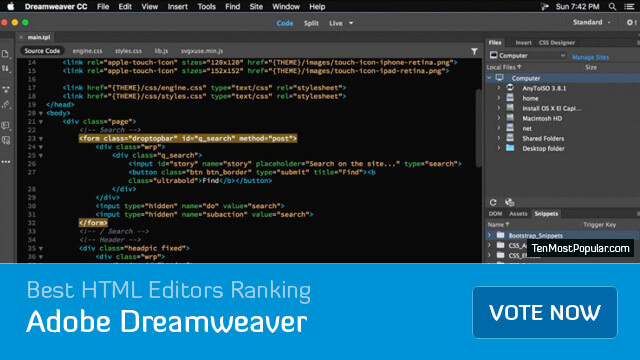Viewport: 640px width, 360px height.
Task: Switch to svgxuse.min.js related file
Action: (202, 51)
